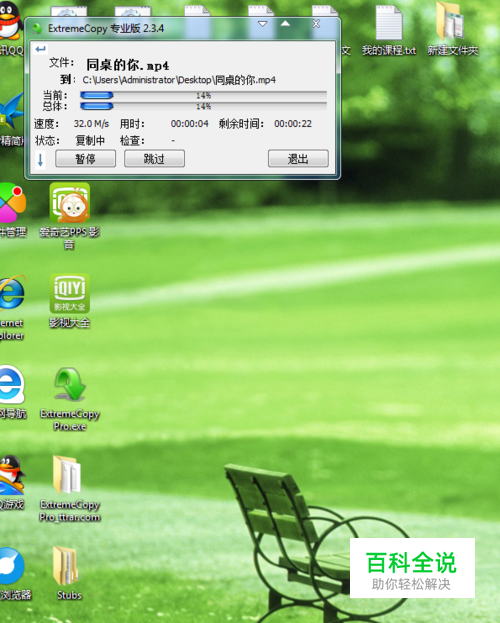Click the 退出 exit button

point(298,159)
